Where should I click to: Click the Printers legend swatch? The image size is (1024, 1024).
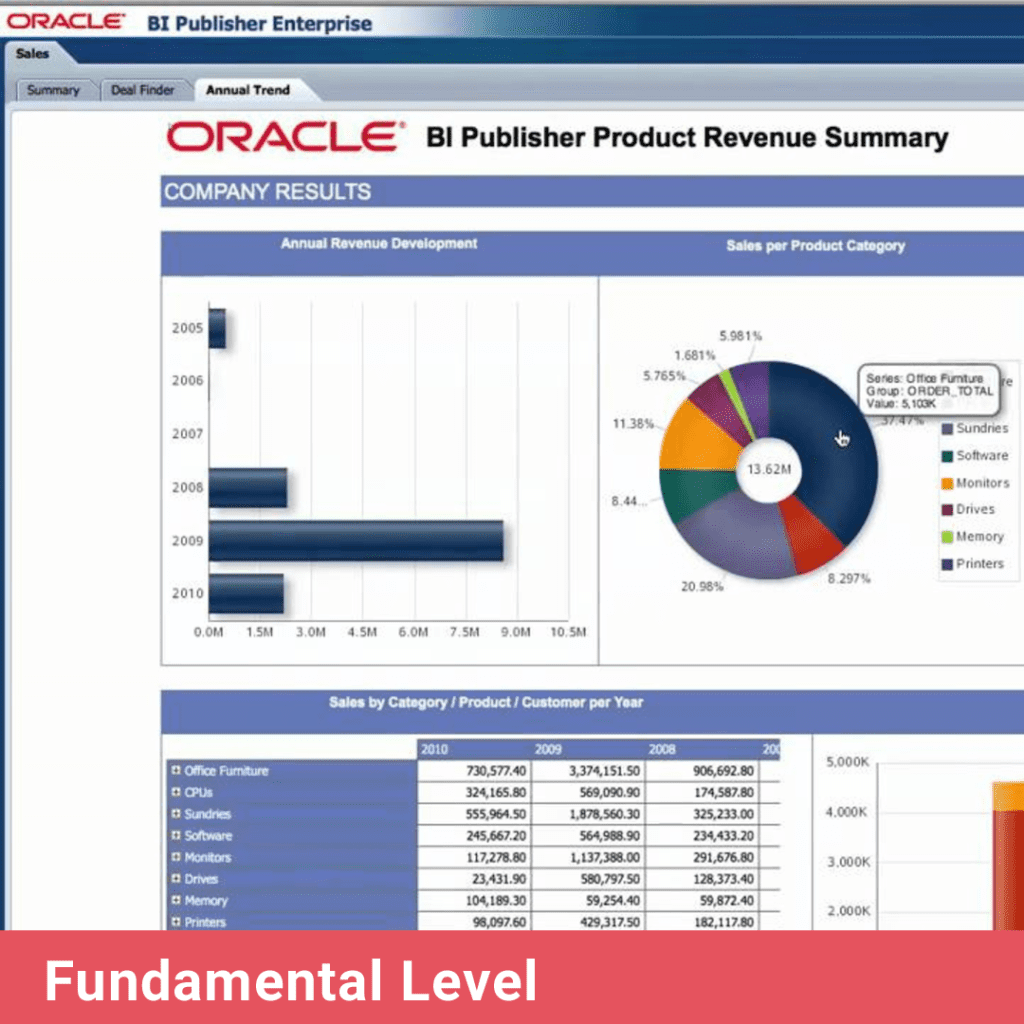(948, 563)
